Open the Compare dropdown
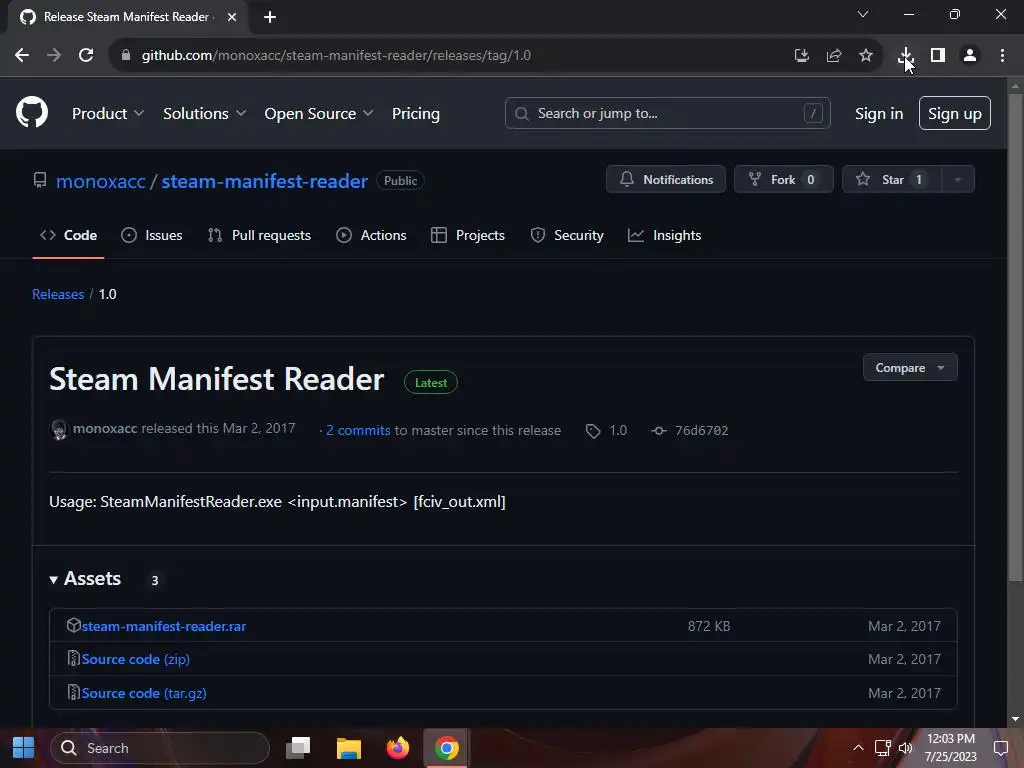Image resolution: width=1024 pixels, height=768 pixels. pos(910,368)
